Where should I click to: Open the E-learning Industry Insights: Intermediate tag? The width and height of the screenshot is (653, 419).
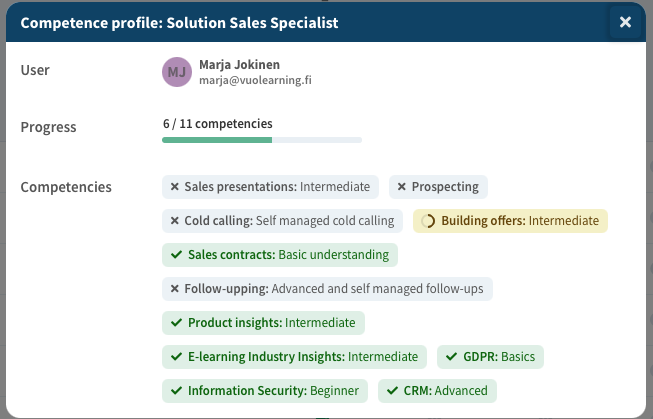[303, 357]
